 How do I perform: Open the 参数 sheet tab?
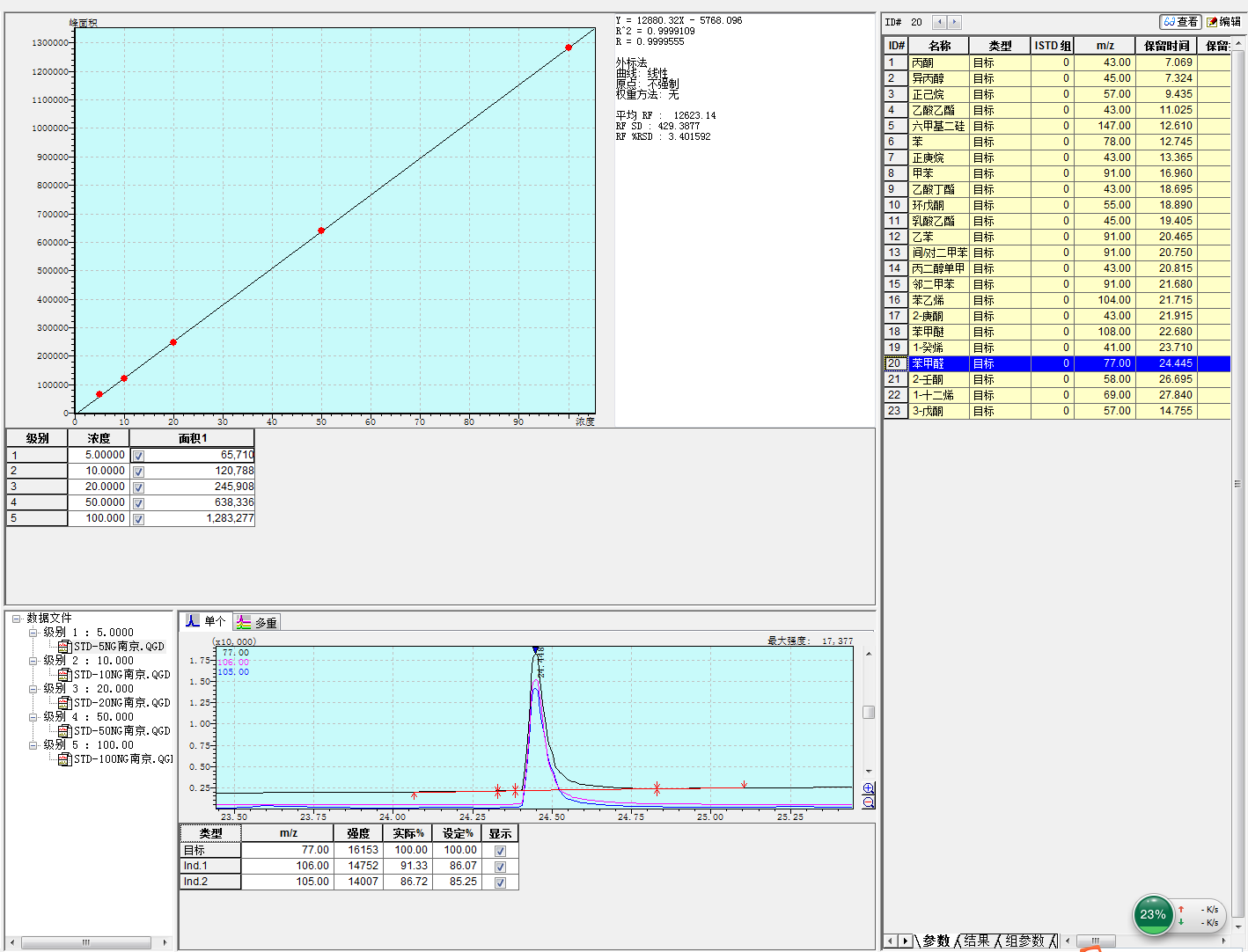pyautogui.click(x=936, y=941)
